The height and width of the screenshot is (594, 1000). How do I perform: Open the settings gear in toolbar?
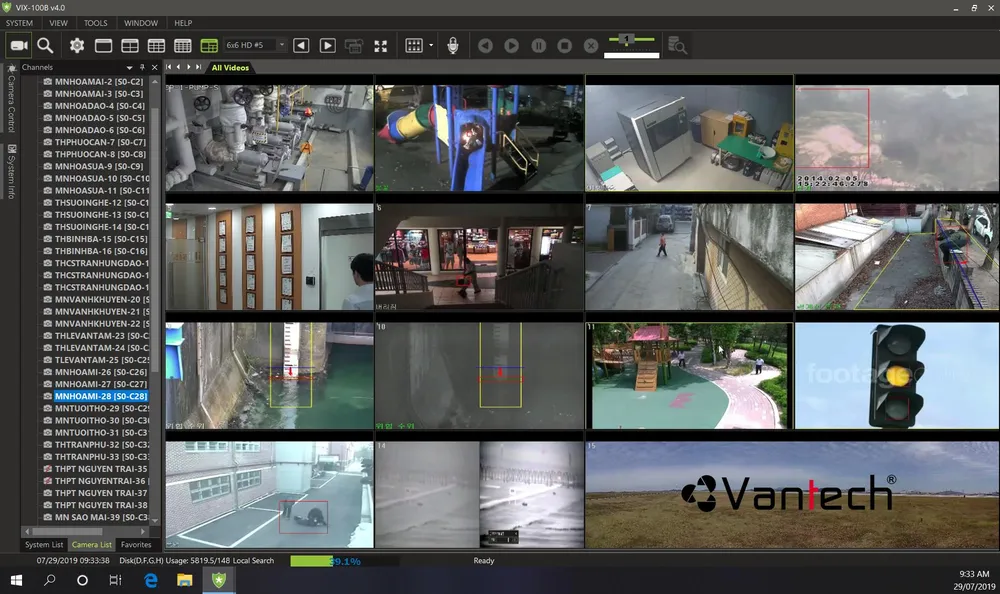77,45
